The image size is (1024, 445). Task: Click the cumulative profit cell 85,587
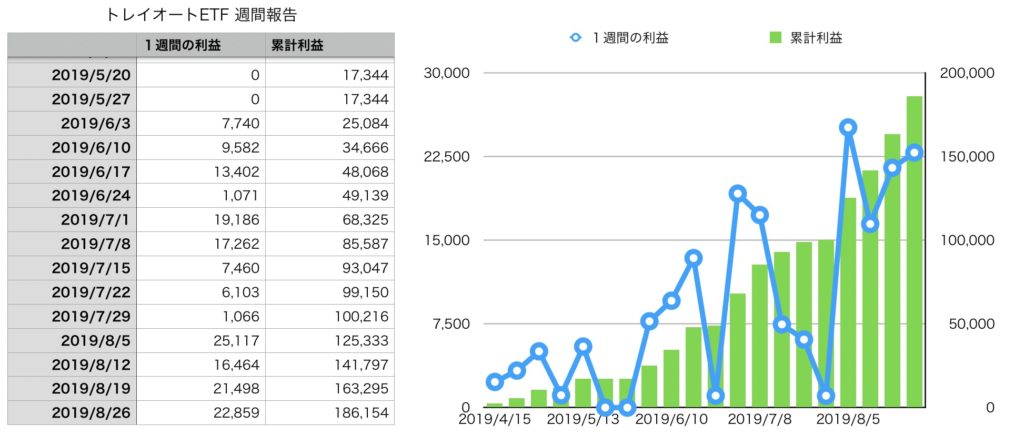click(x=330, y=244)
